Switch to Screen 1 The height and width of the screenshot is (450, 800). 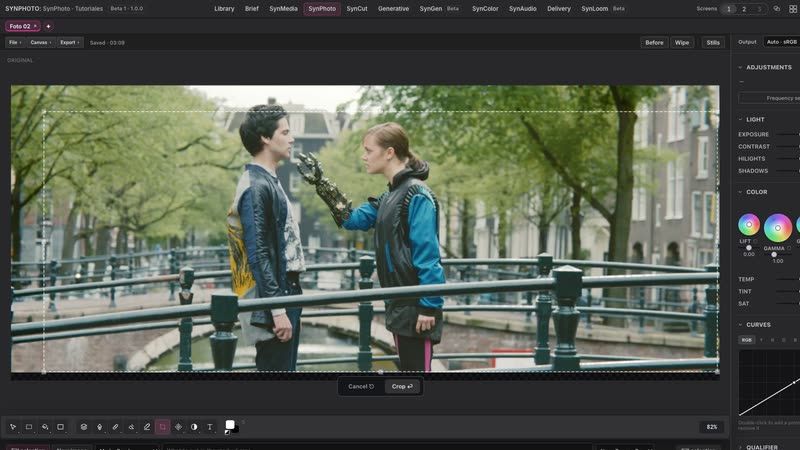click(x=729, y=9)
